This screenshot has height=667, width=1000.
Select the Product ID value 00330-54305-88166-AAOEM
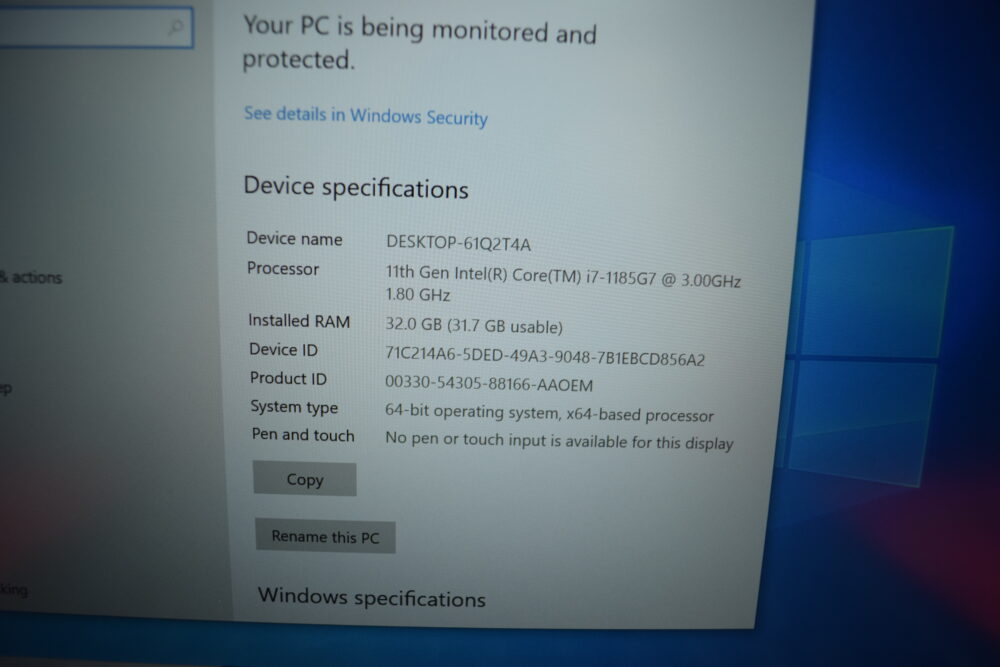tap(489, 384)
